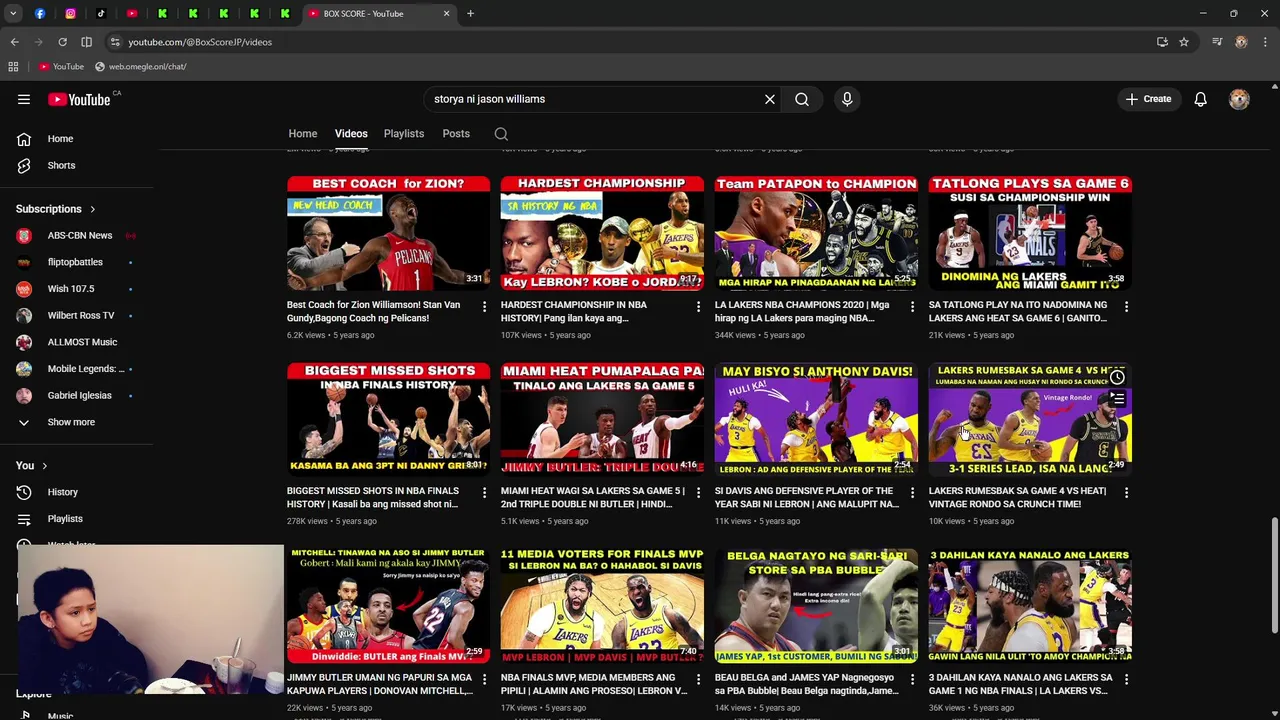Open options for BIGGEST MISSED SHOTS video
Image resolution: width=1280 pixels, height=720 pixels.
tap(484, 492)
